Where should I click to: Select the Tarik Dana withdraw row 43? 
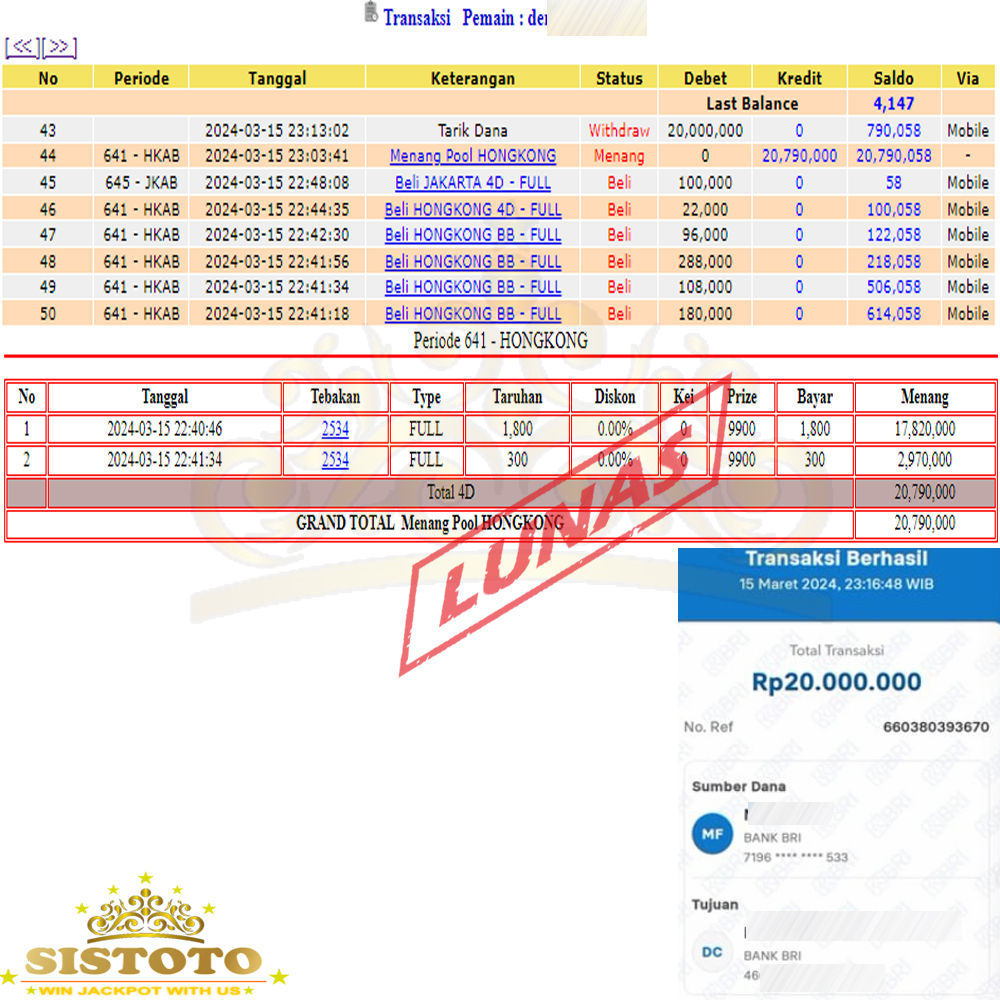coord(473,130)
